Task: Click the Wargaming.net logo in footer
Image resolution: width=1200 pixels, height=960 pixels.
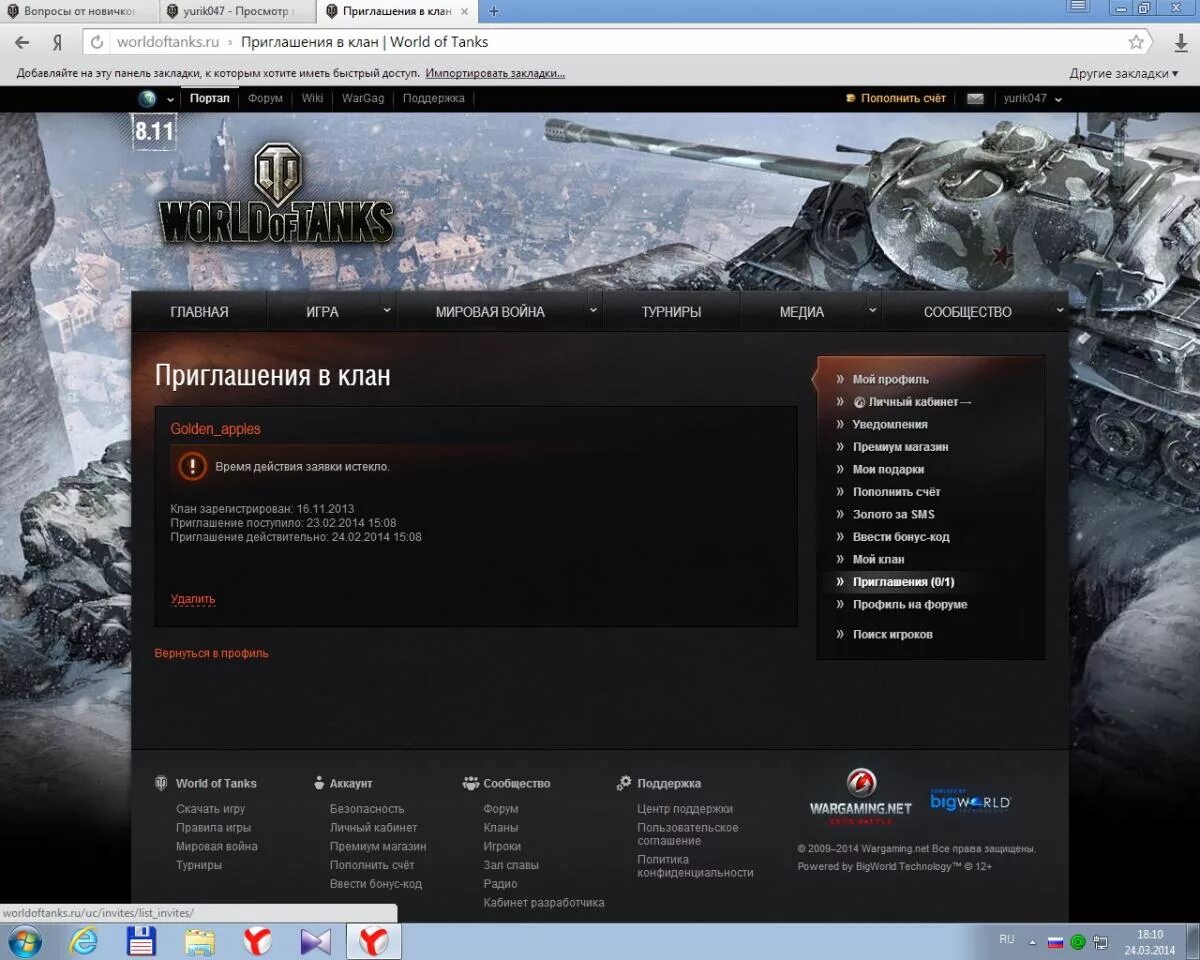Action: (860, 797)
